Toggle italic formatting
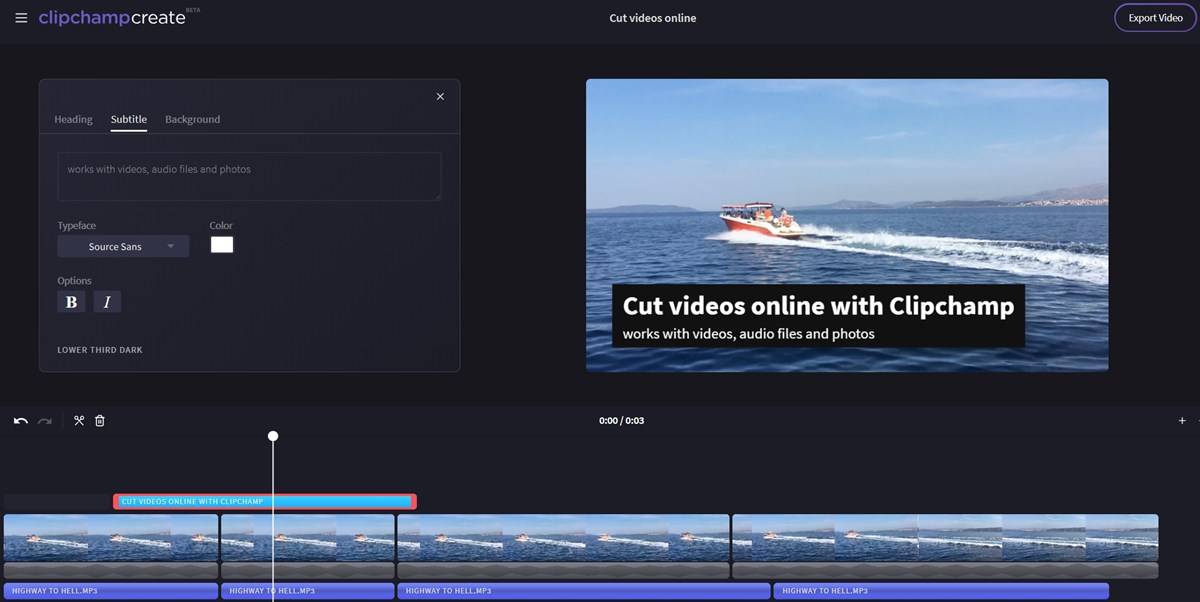 tap(107, 300)
